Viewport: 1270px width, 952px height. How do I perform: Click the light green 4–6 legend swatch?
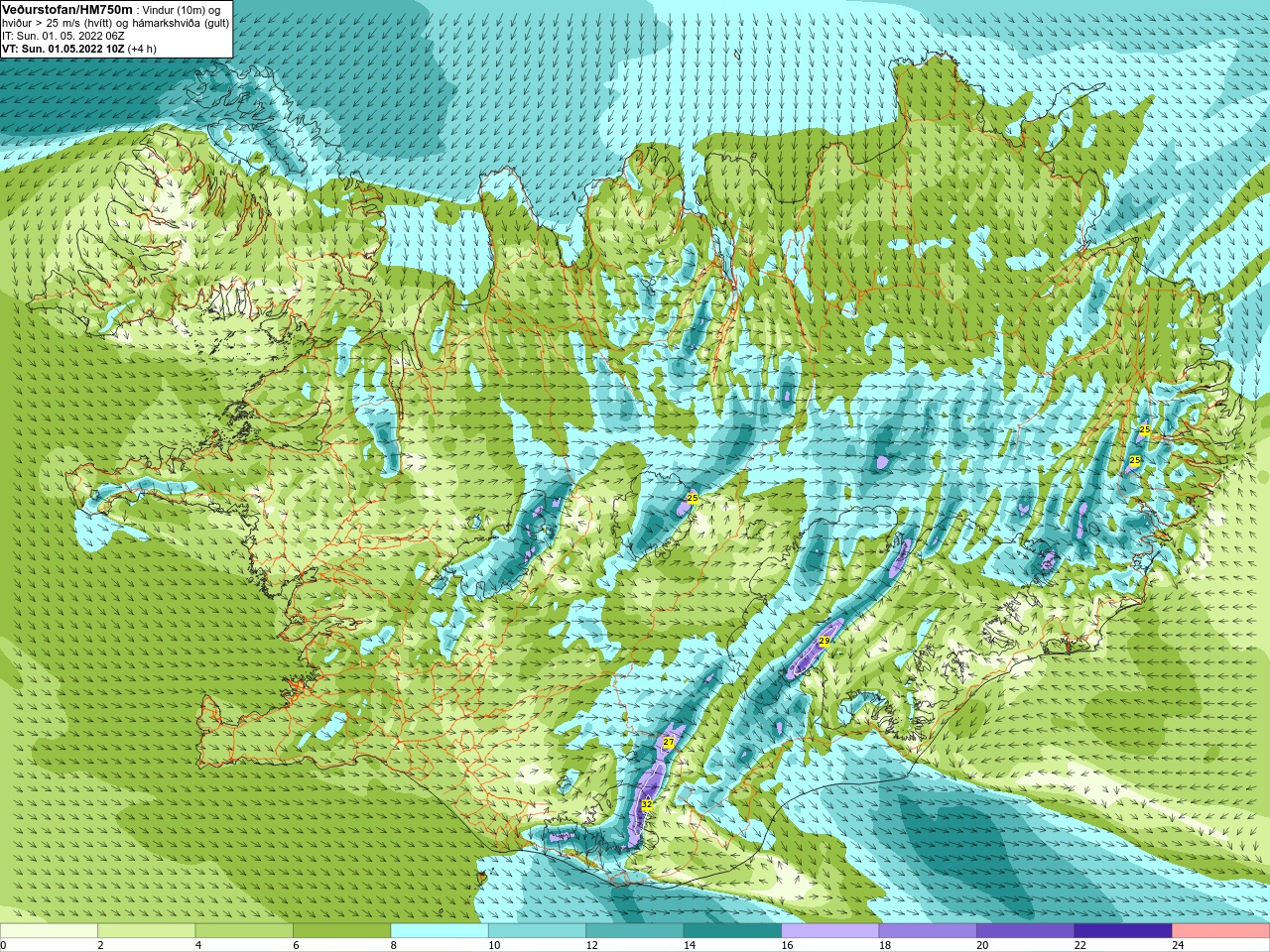click(244, 930)
